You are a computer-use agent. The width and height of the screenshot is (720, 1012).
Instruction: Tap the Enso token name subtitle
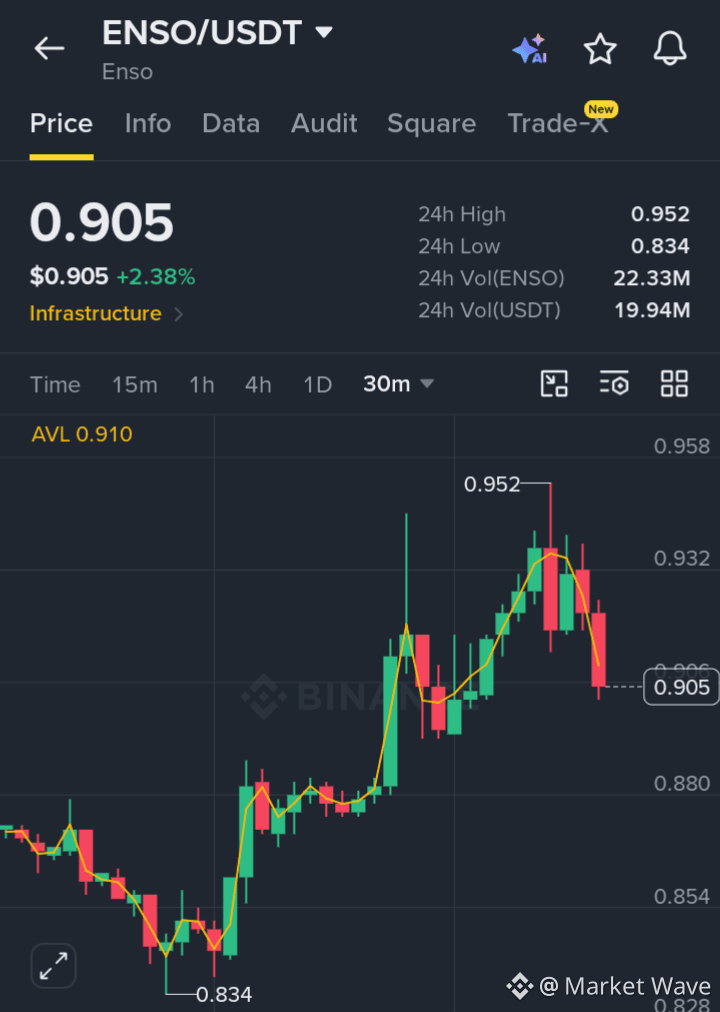tap(127, 72)
